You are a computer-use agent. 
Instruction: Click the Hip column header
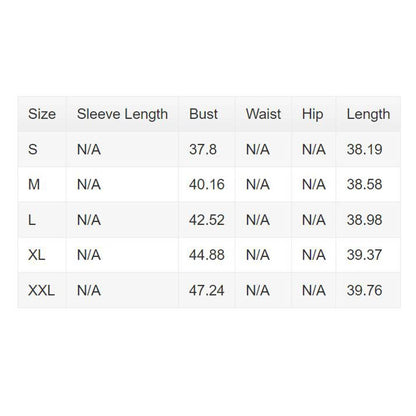(313, 114)
